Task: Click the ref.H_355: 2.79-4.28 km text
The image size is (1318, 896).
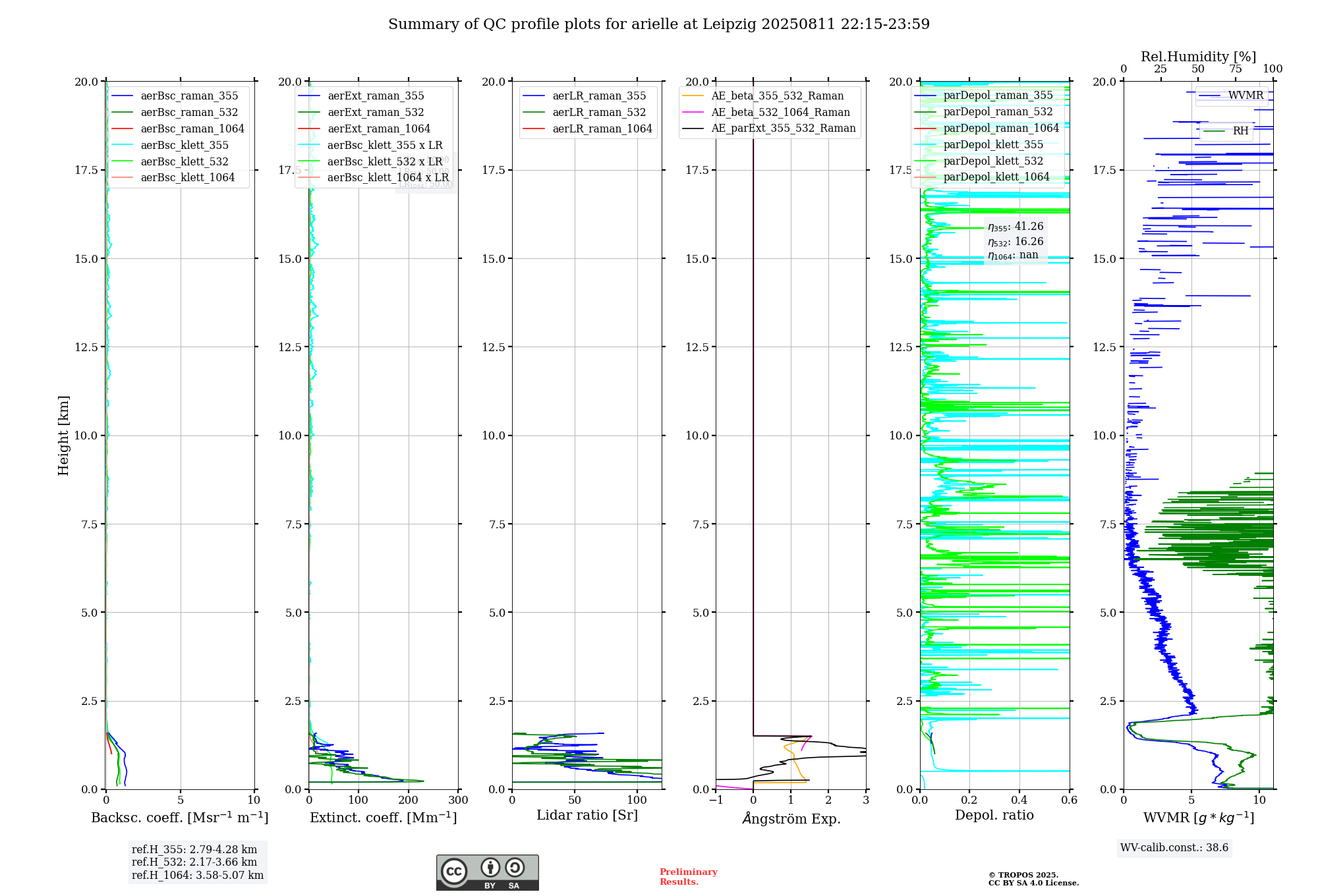Action: (194, 850)
